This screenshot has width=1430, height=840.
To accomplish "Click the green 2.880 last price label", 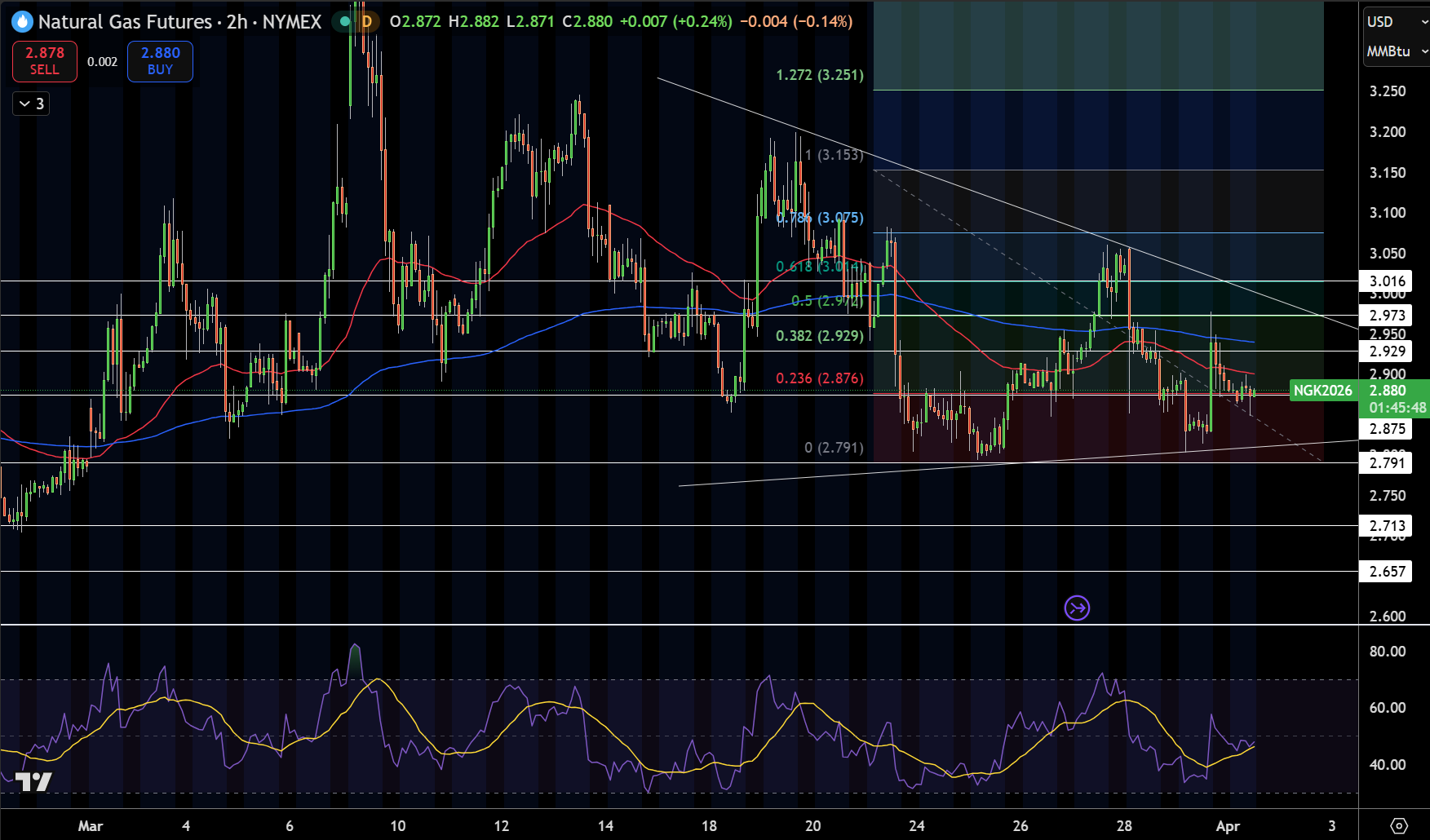I will coord(1388,391).
